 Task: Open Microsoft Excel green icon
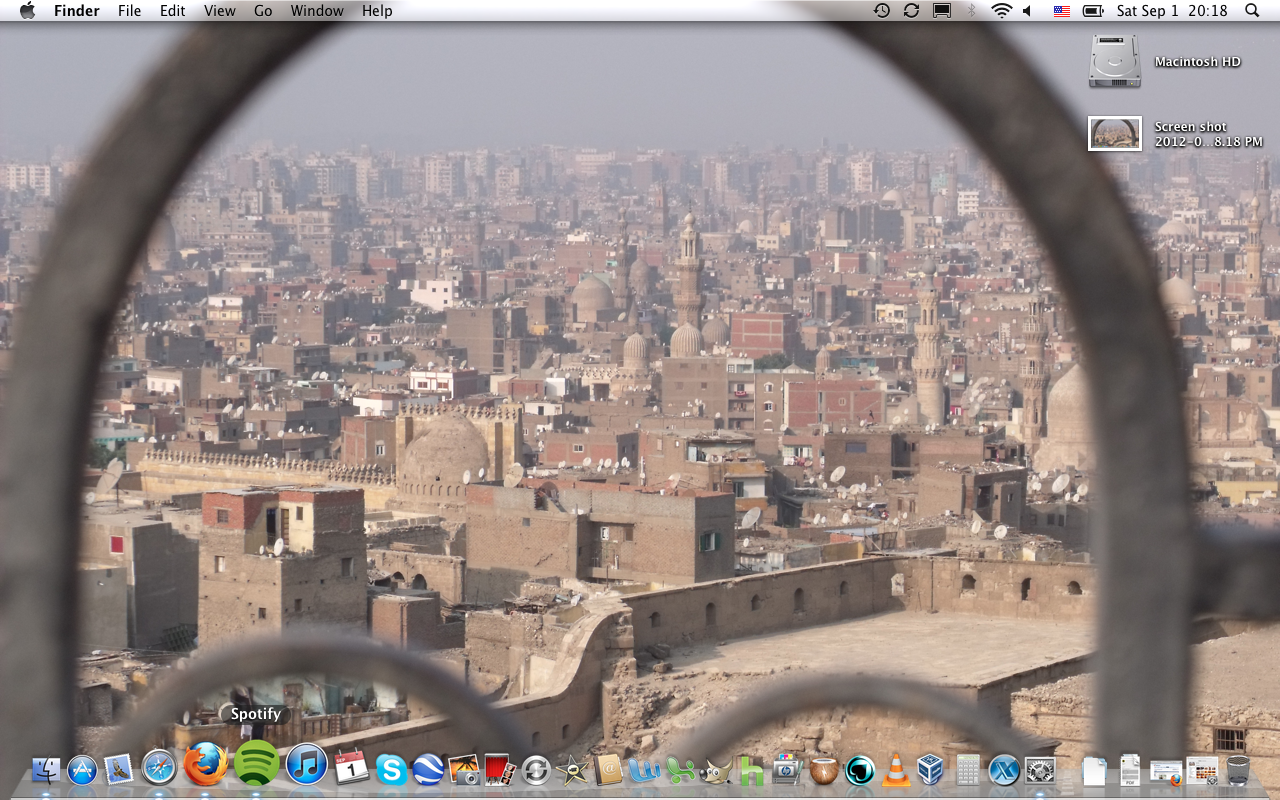[x=681, y=770]
